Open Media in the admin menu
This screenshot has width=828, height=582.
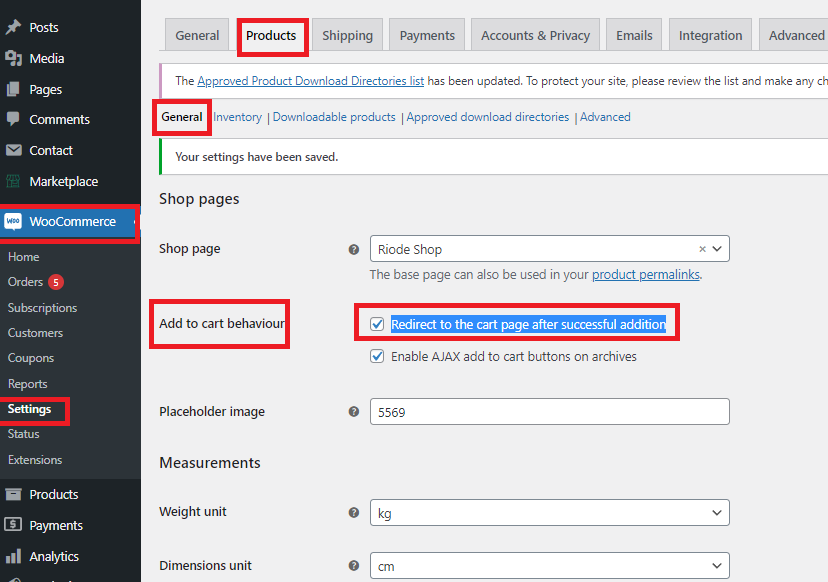pos(46,58)
